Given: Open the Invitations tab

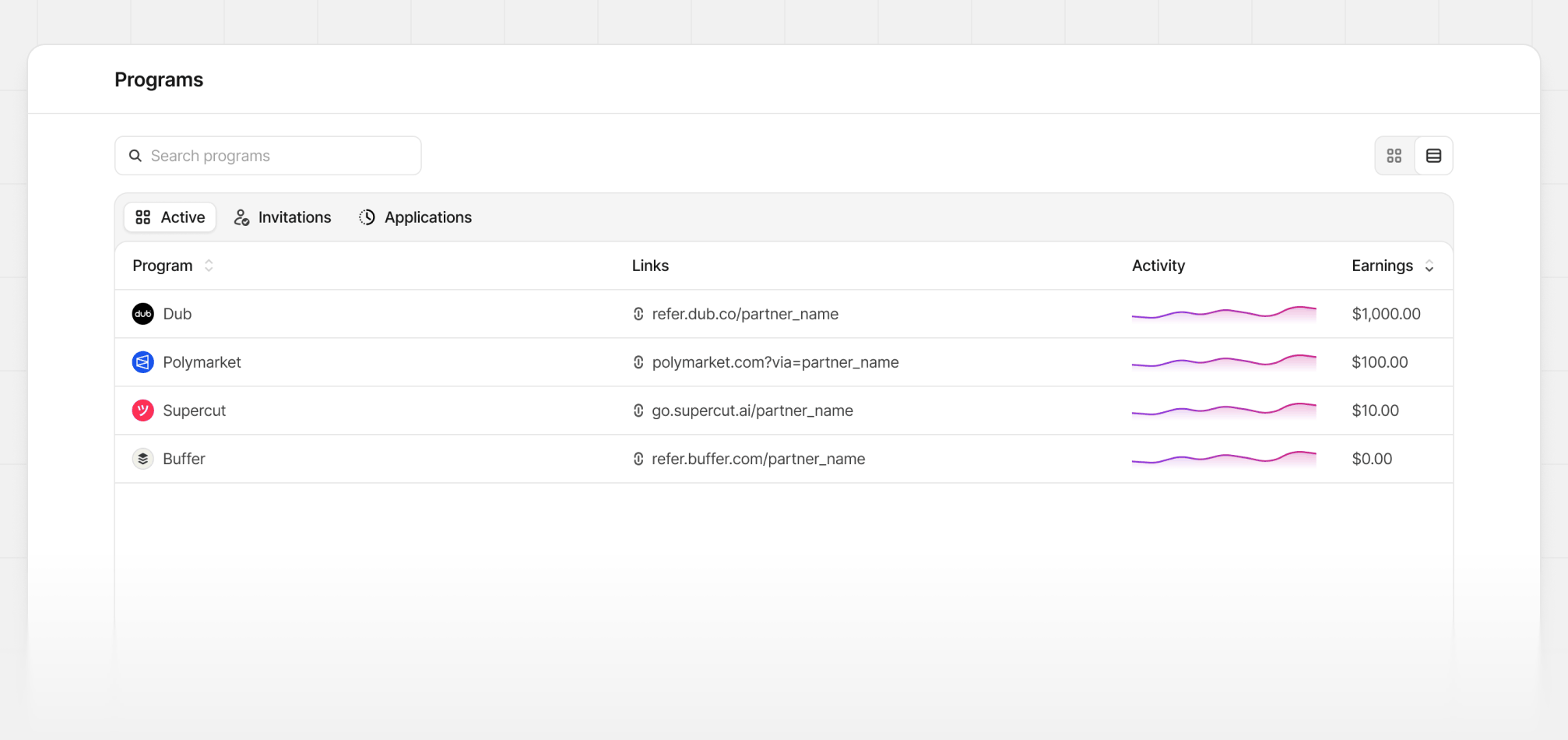Looking at the screenshot, I should click(x=283, y=217).
